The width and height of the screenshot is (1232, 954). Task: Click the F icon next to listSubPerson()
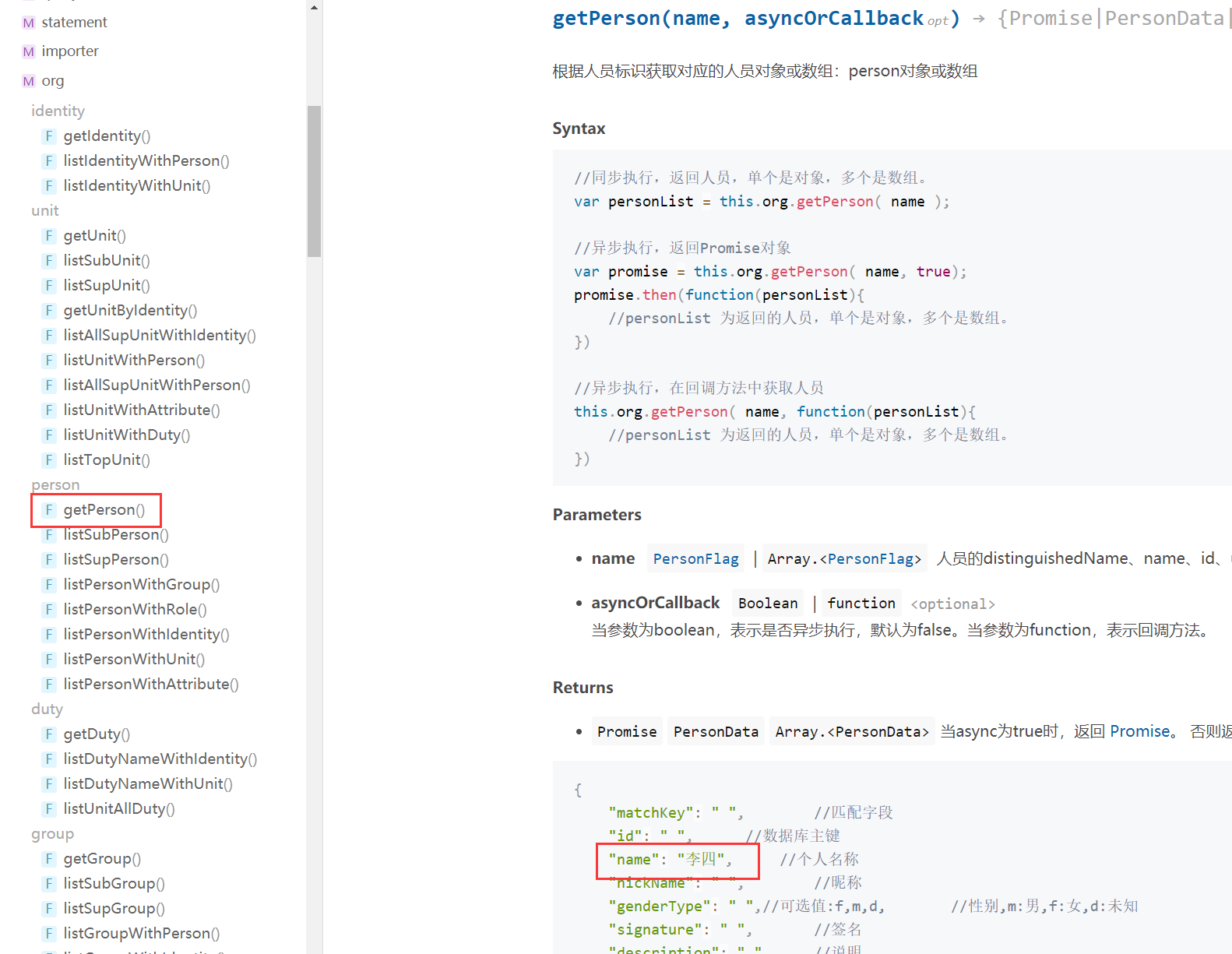[x=49, y=534]
